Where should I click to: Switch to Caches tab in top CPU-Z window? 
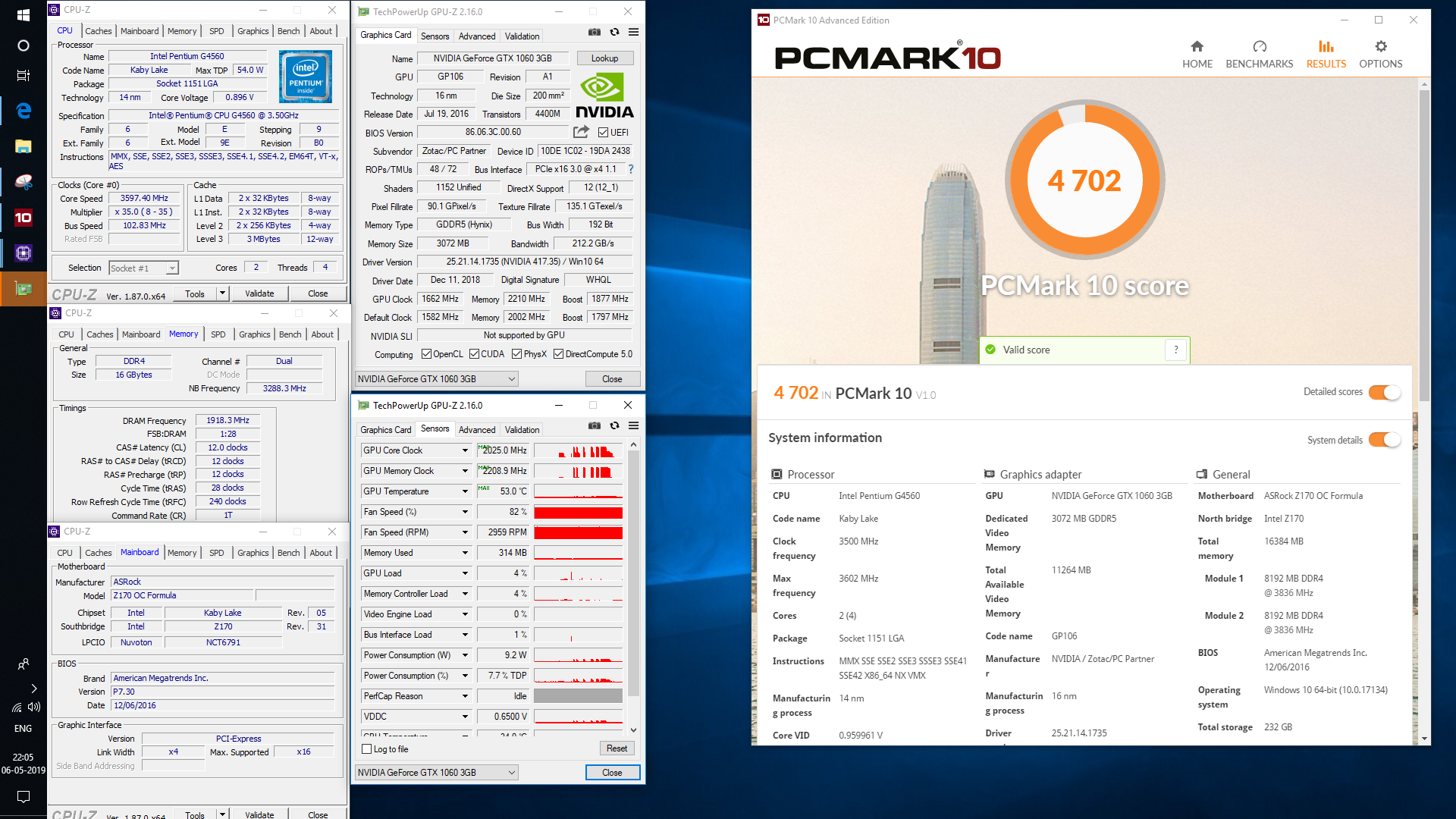(98, 31)
